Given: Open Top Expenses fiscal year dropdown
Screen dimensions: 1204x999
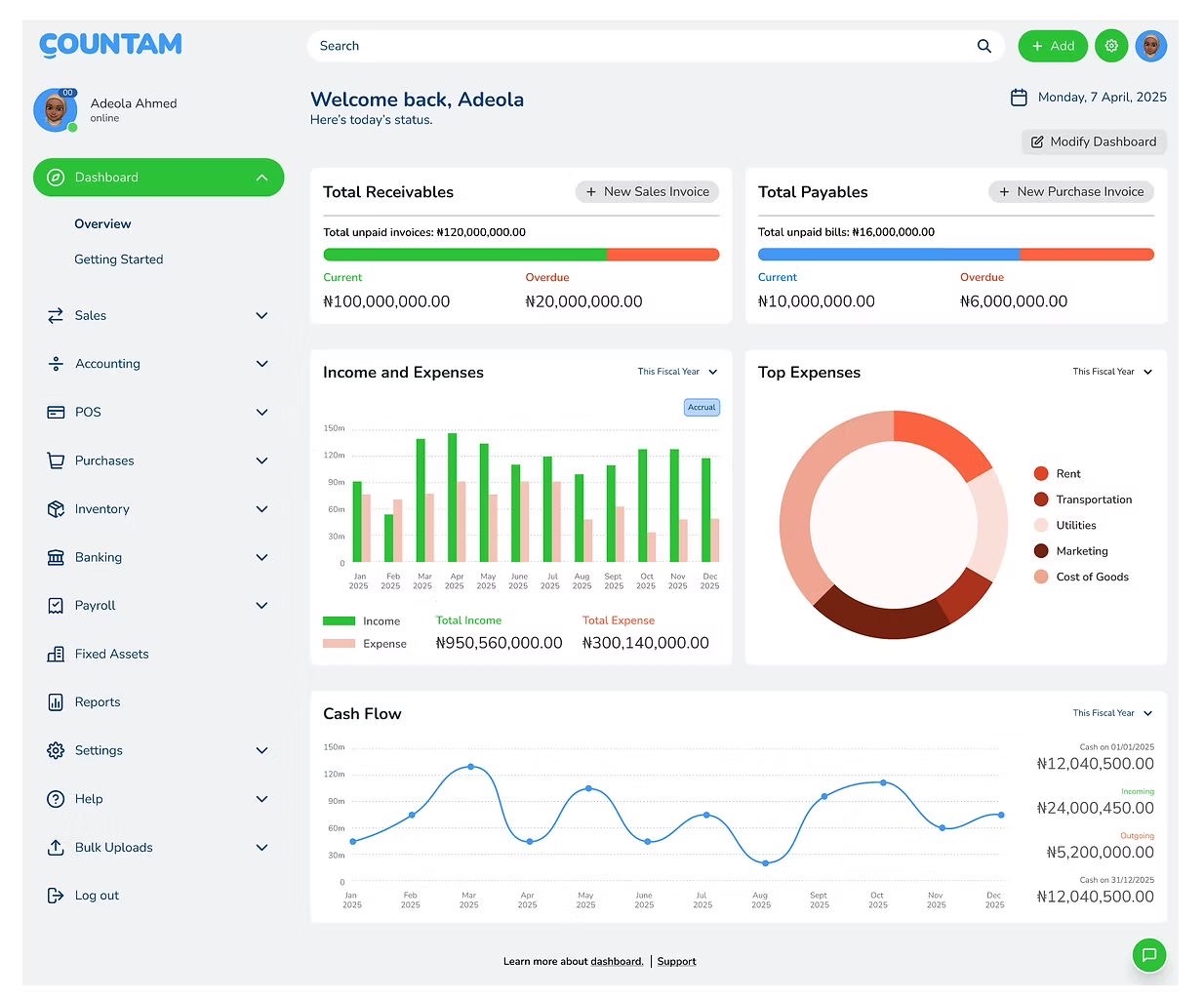Looking at the screenshot, I should click(x=1112, y=372).
